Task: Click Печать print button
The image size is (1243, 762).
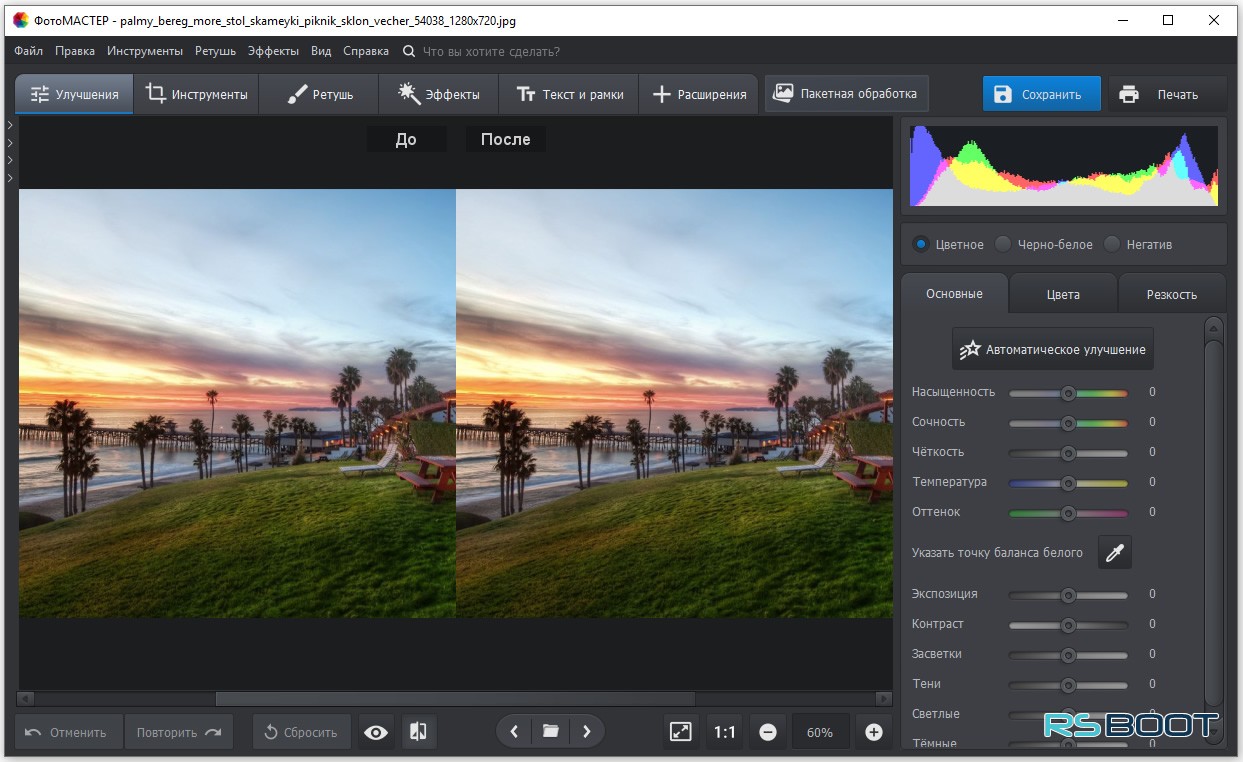Action: (x=1167, y=94)
